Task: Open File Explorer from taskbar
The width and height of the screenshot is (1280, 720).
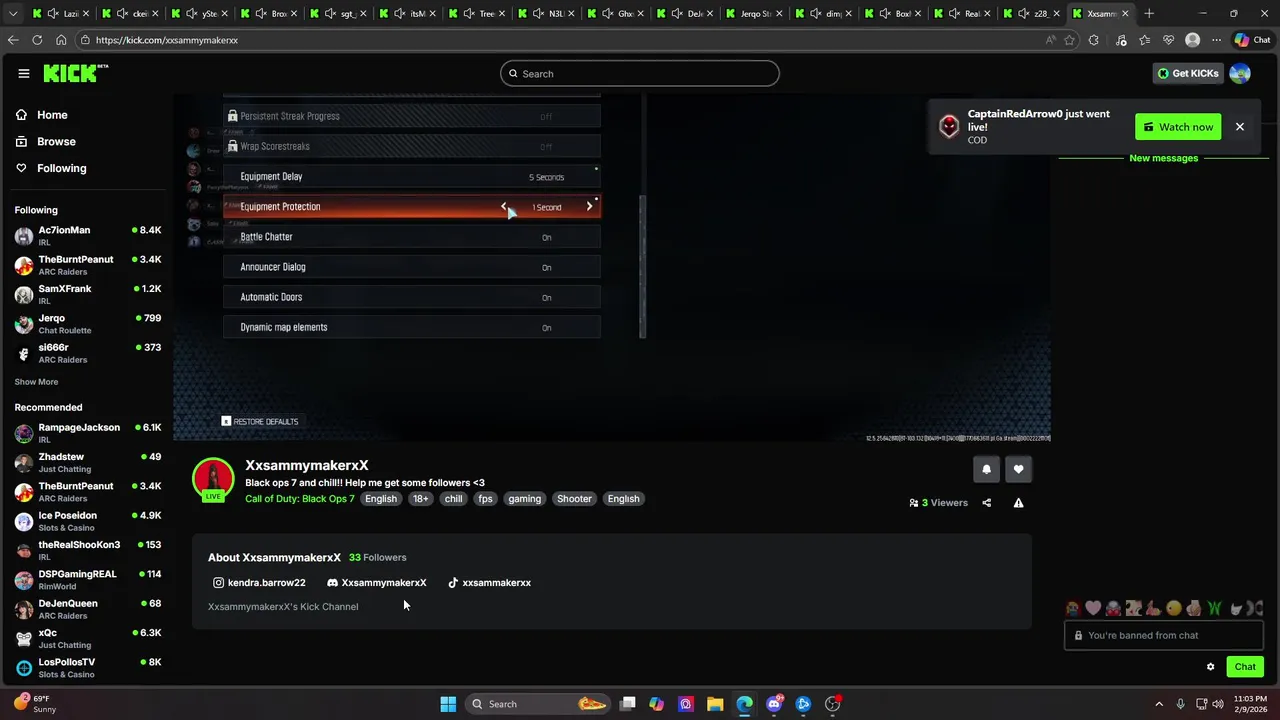Action: (x=715, y=704)
